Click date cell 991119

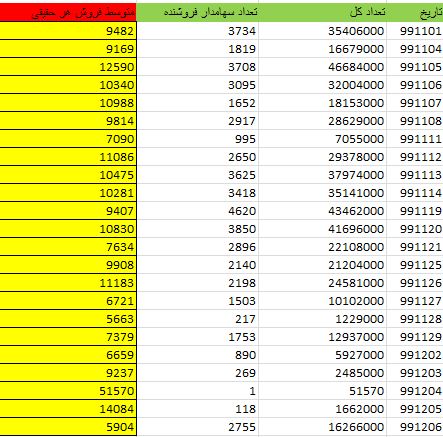pyautogui.click(x=415, y=211)
